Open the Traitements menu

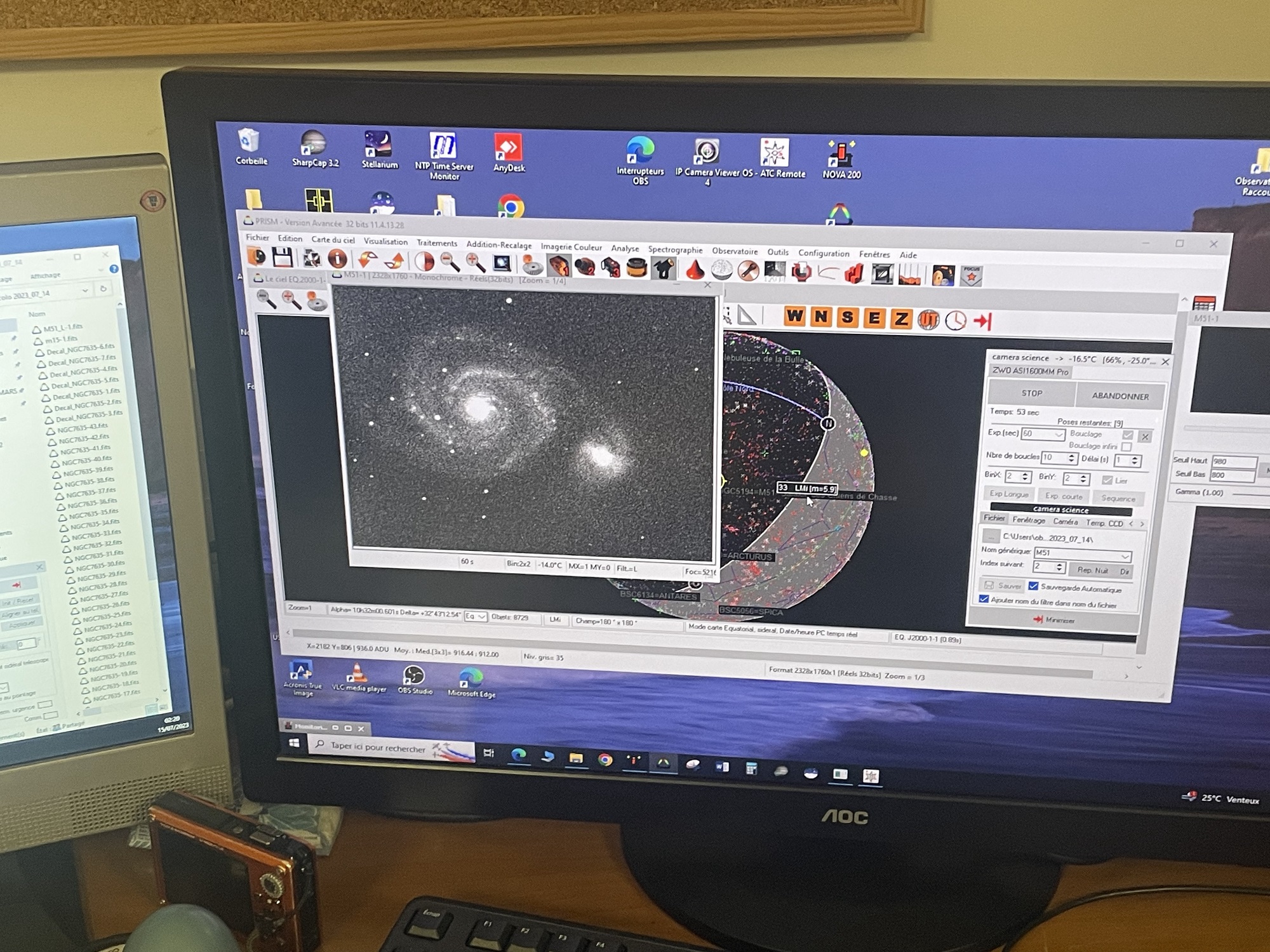tap(437, 243)
